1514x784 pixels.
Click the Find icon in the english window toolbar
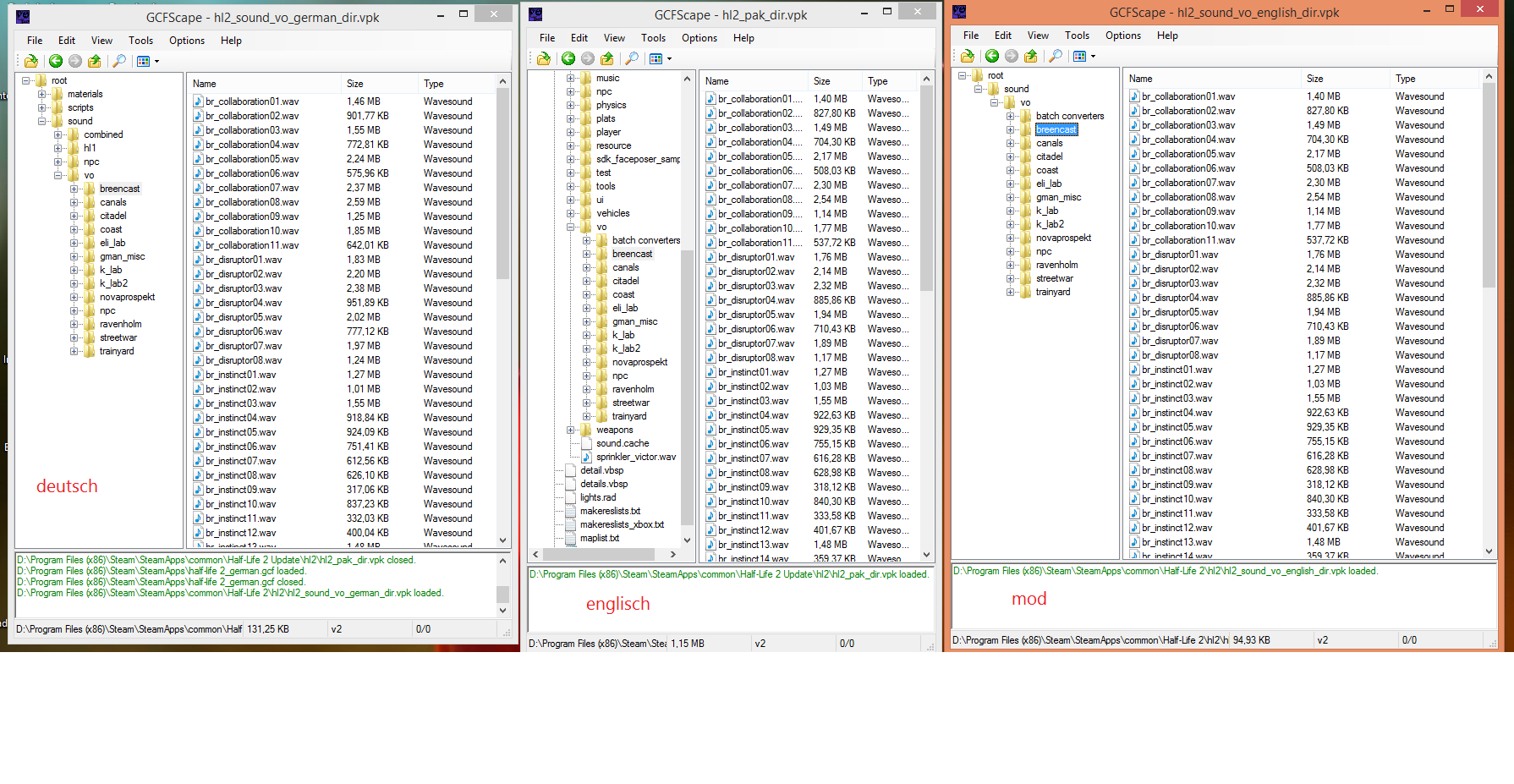point(1056,56)
